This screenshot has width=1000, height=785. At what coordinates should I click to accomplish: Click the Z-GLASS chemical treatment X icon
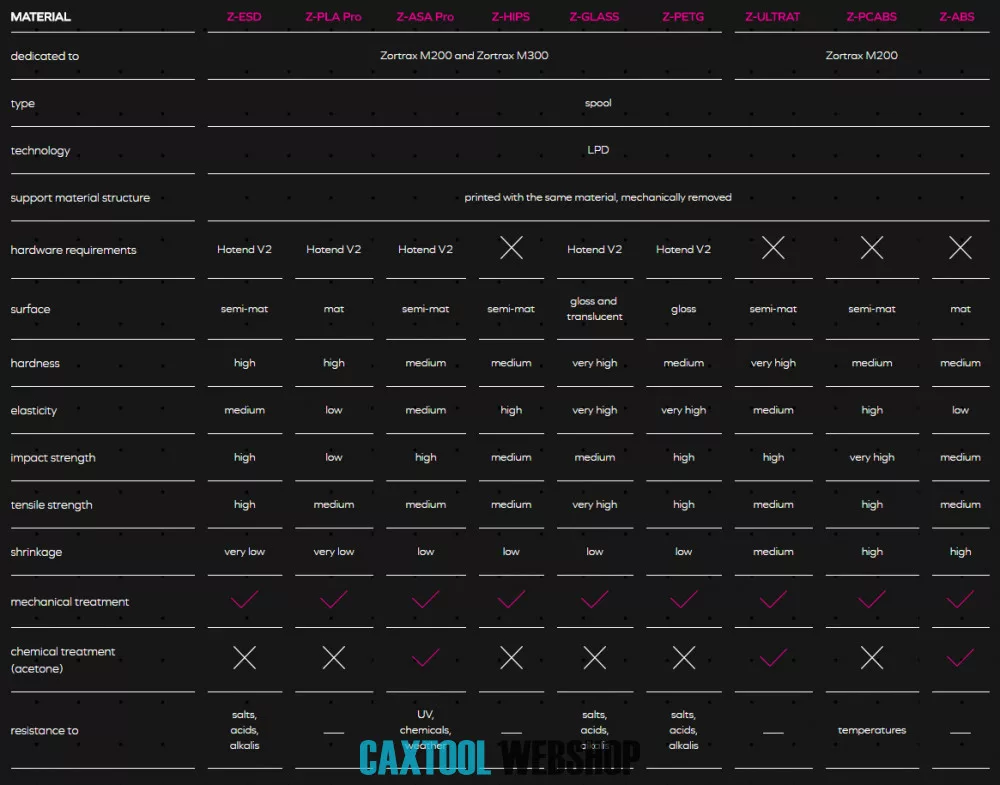coord(595,657)
